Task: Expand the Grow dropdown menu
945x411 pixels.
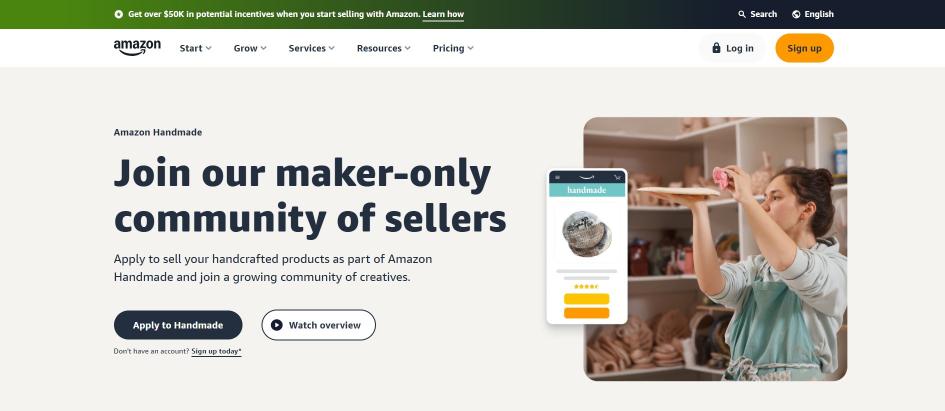Action: (250, 48)
